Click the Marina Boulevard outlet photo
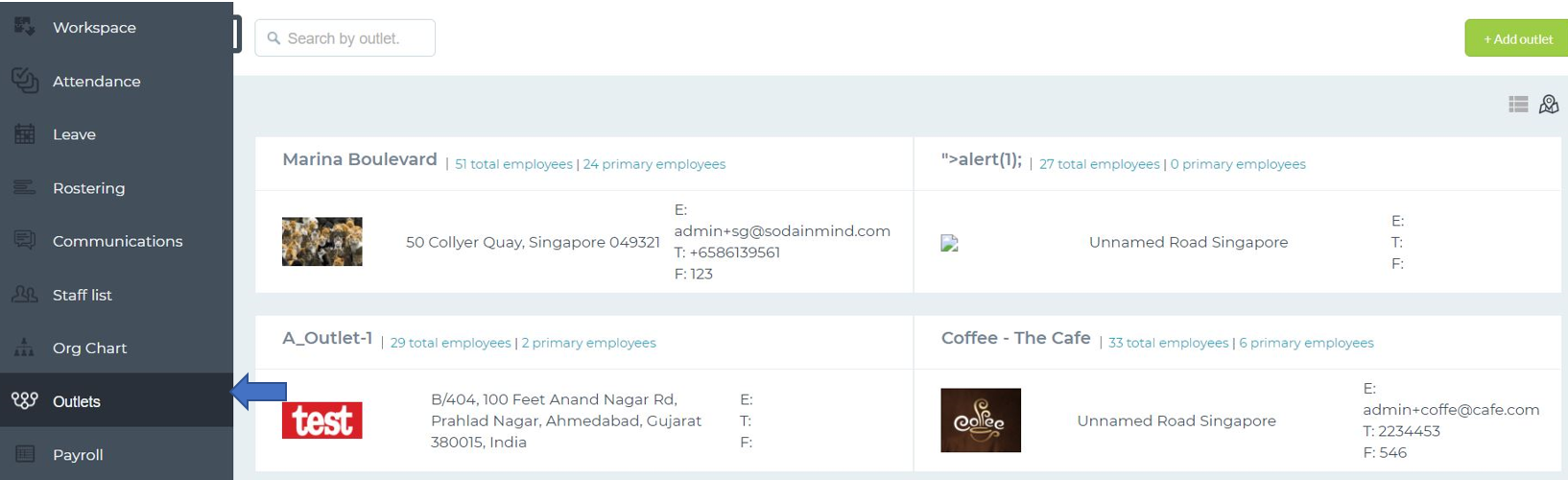This screenshot has height=480, width=1568. click(x=321, y=241)
